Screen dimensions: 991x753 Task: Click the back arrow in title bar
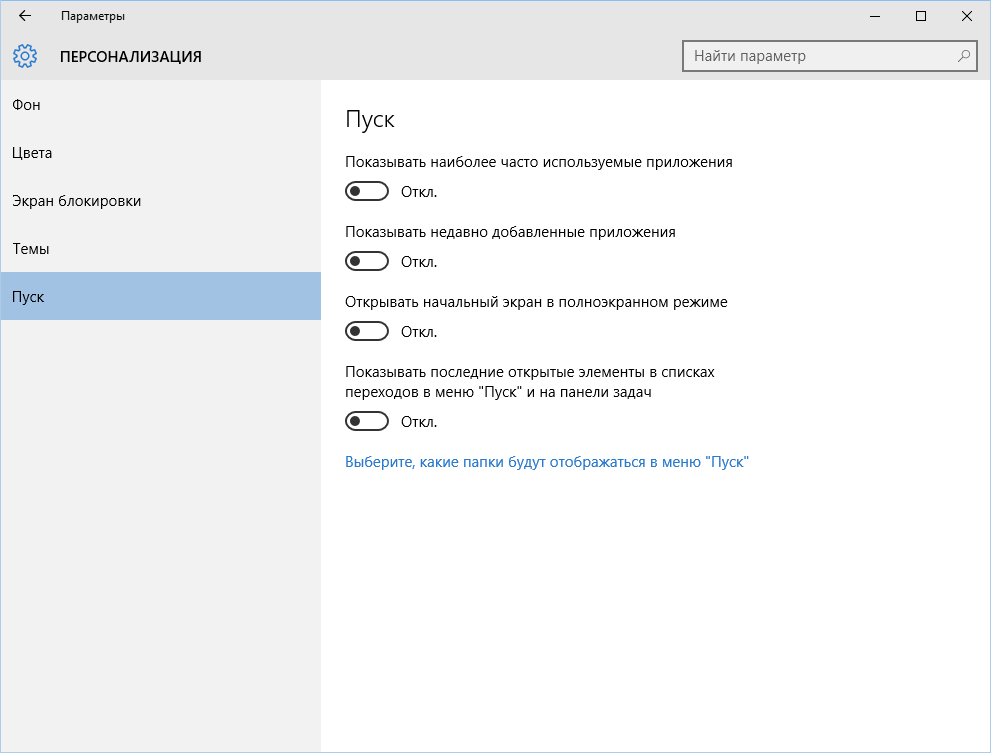point(25,16)
